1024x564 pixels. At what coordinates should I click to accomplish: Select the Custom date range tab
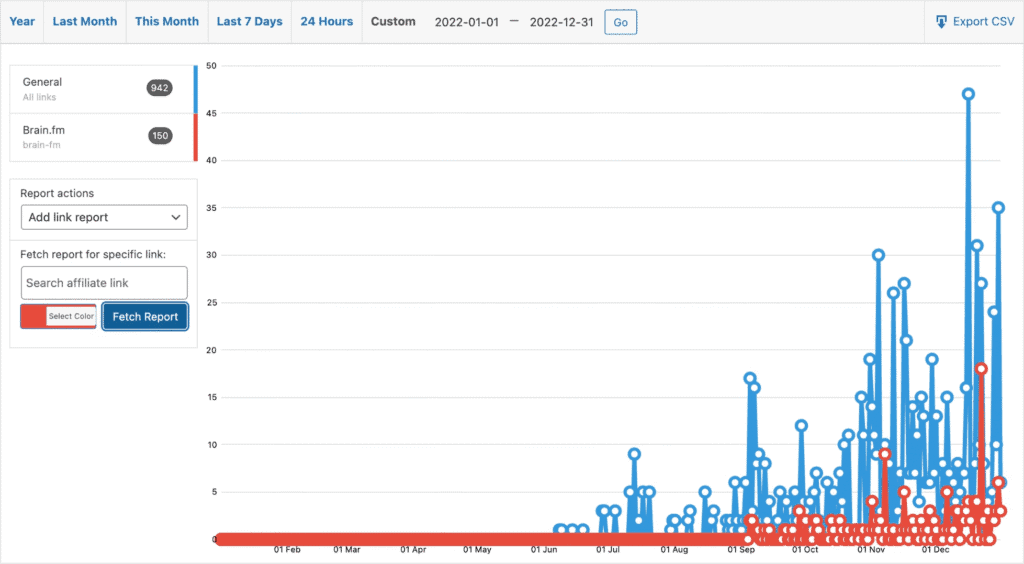393,21
